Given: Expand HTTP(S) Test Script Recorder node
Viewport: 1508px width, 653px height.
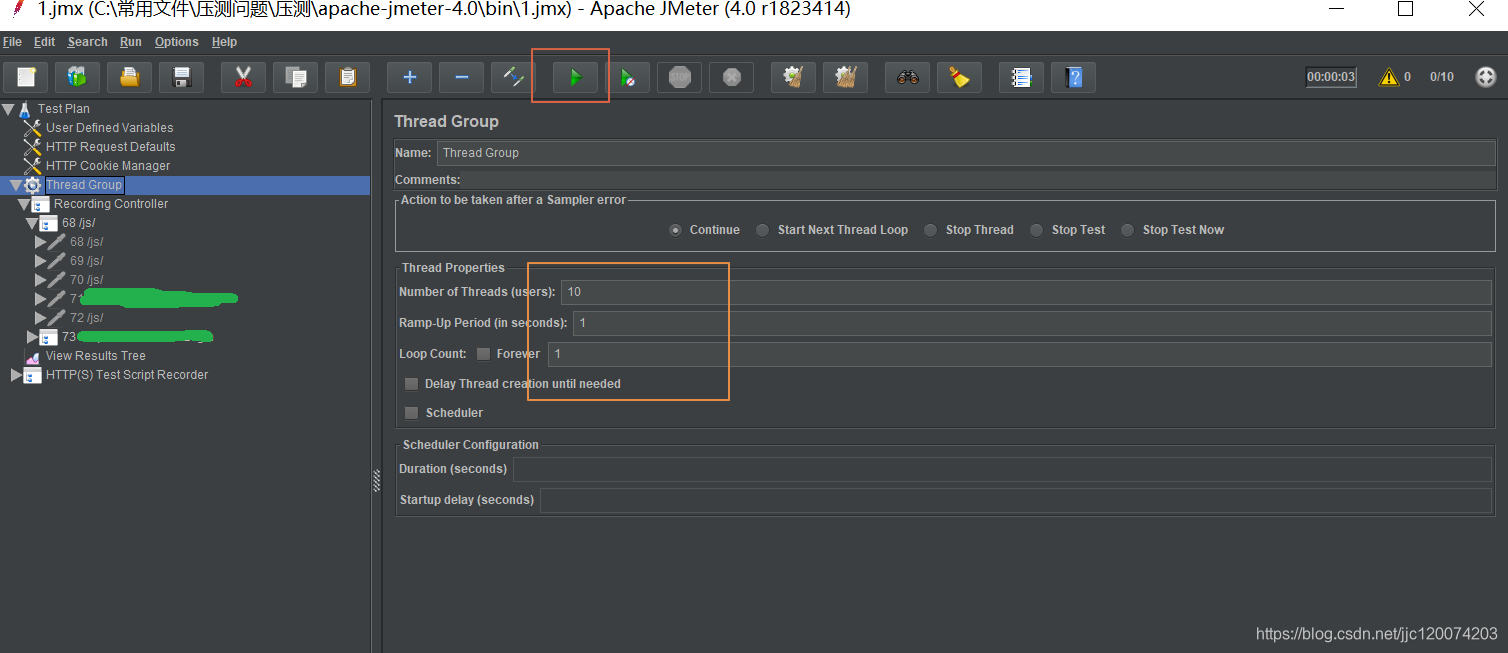Looking at the screenshot, I should coord(16,375).
